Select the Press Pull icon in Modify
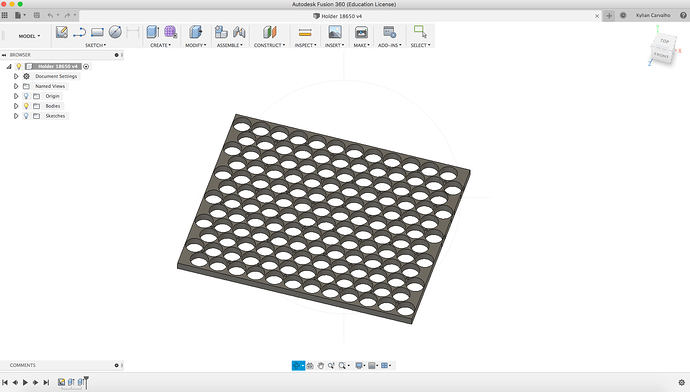Viewport: 690px width, 392px height. point(195,32)
